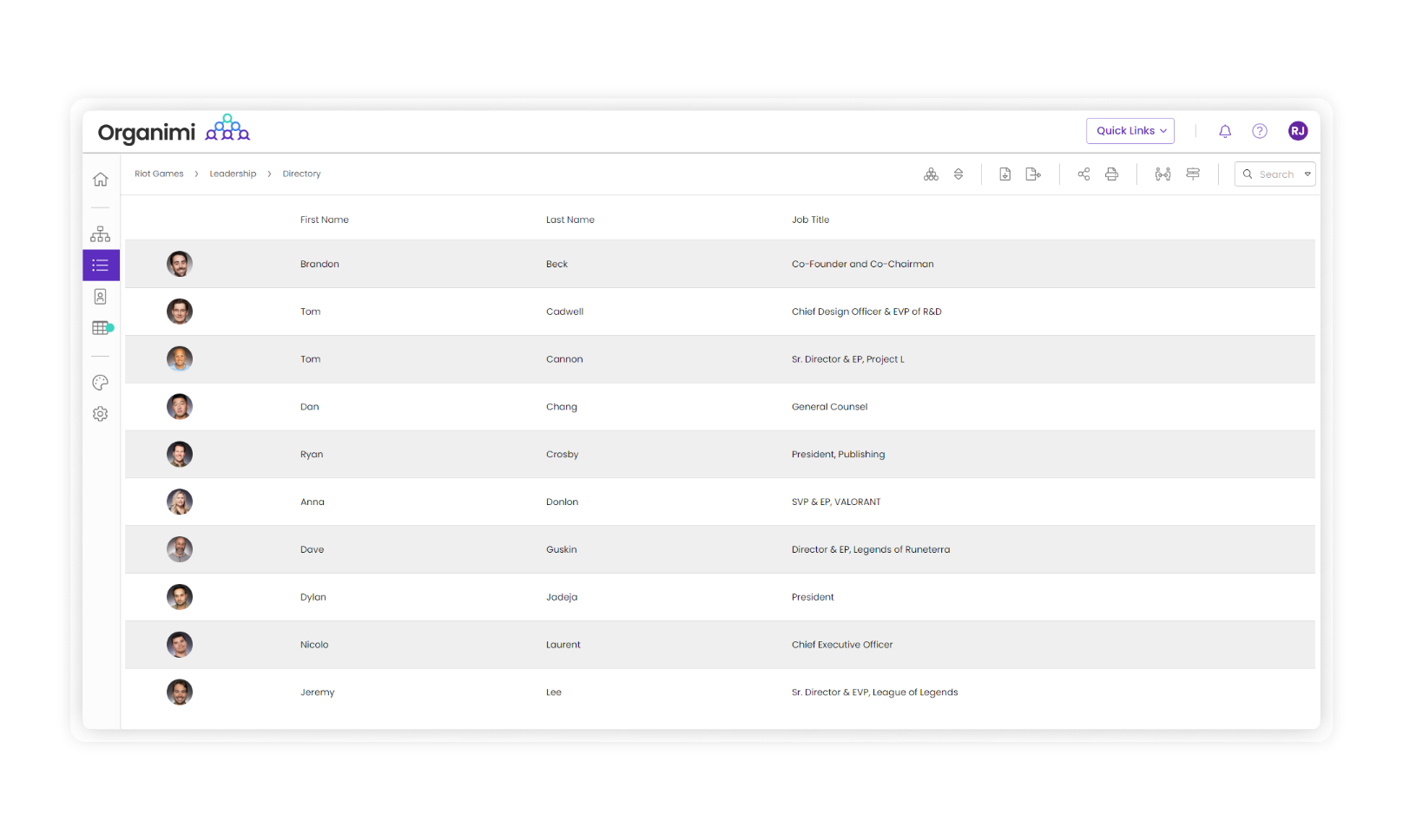This screenshot has width=1403, height=840.
Task: Sort by Job Title column header
Action: [x=810, y=220]
